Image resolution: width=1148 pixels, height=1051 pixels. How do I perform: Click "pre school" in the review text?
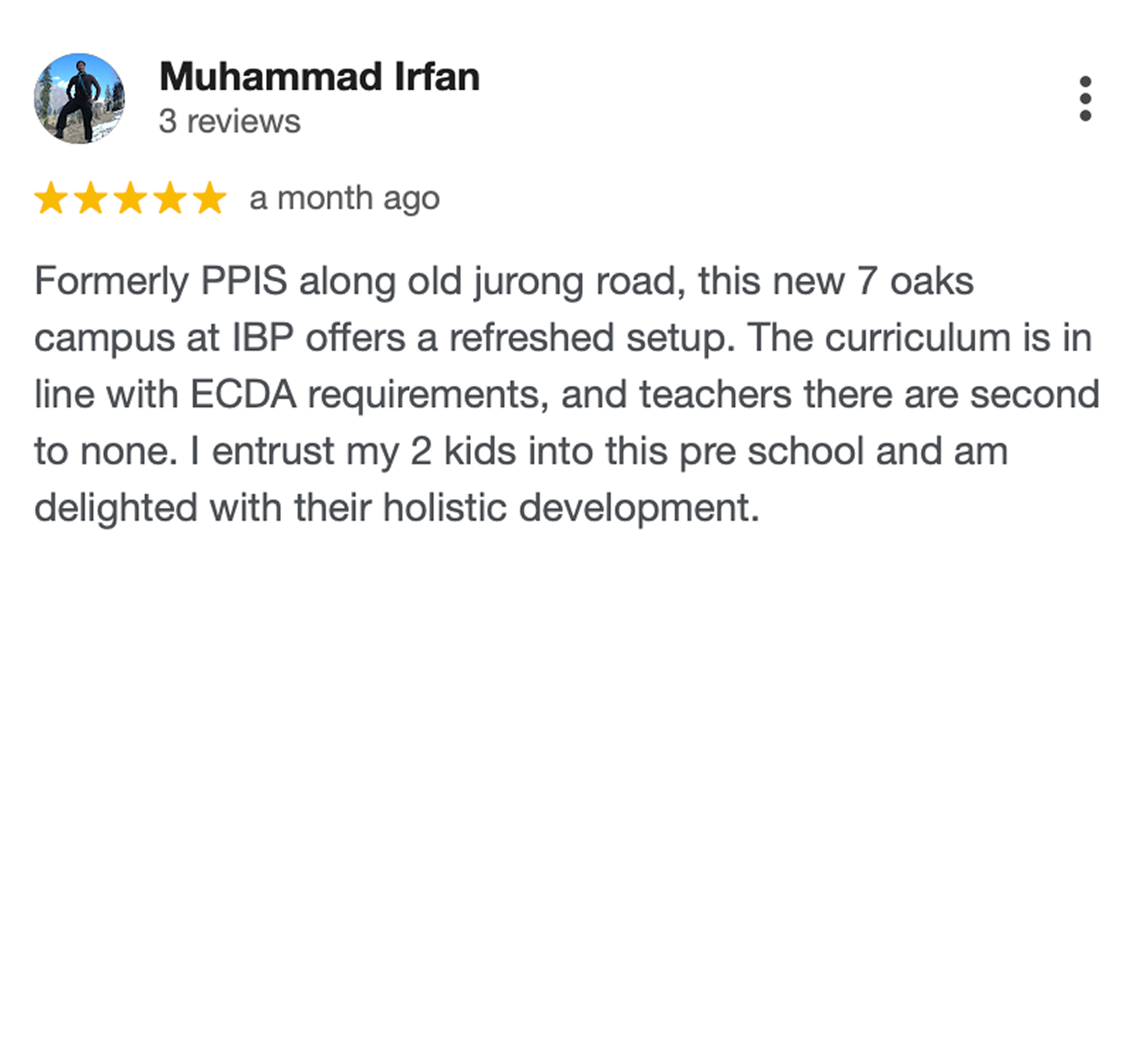pyautogui.click(x=771, y=451)
